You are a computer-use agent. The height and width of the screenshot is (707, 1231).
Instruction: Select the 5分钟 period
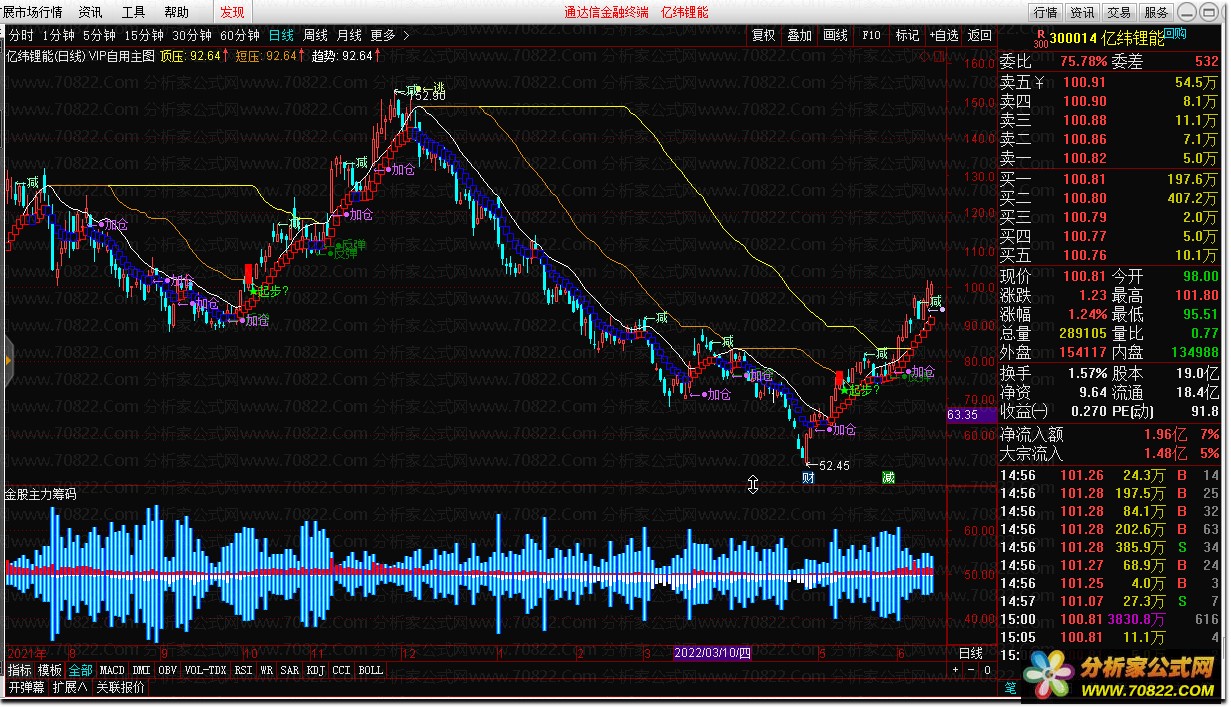98,35
